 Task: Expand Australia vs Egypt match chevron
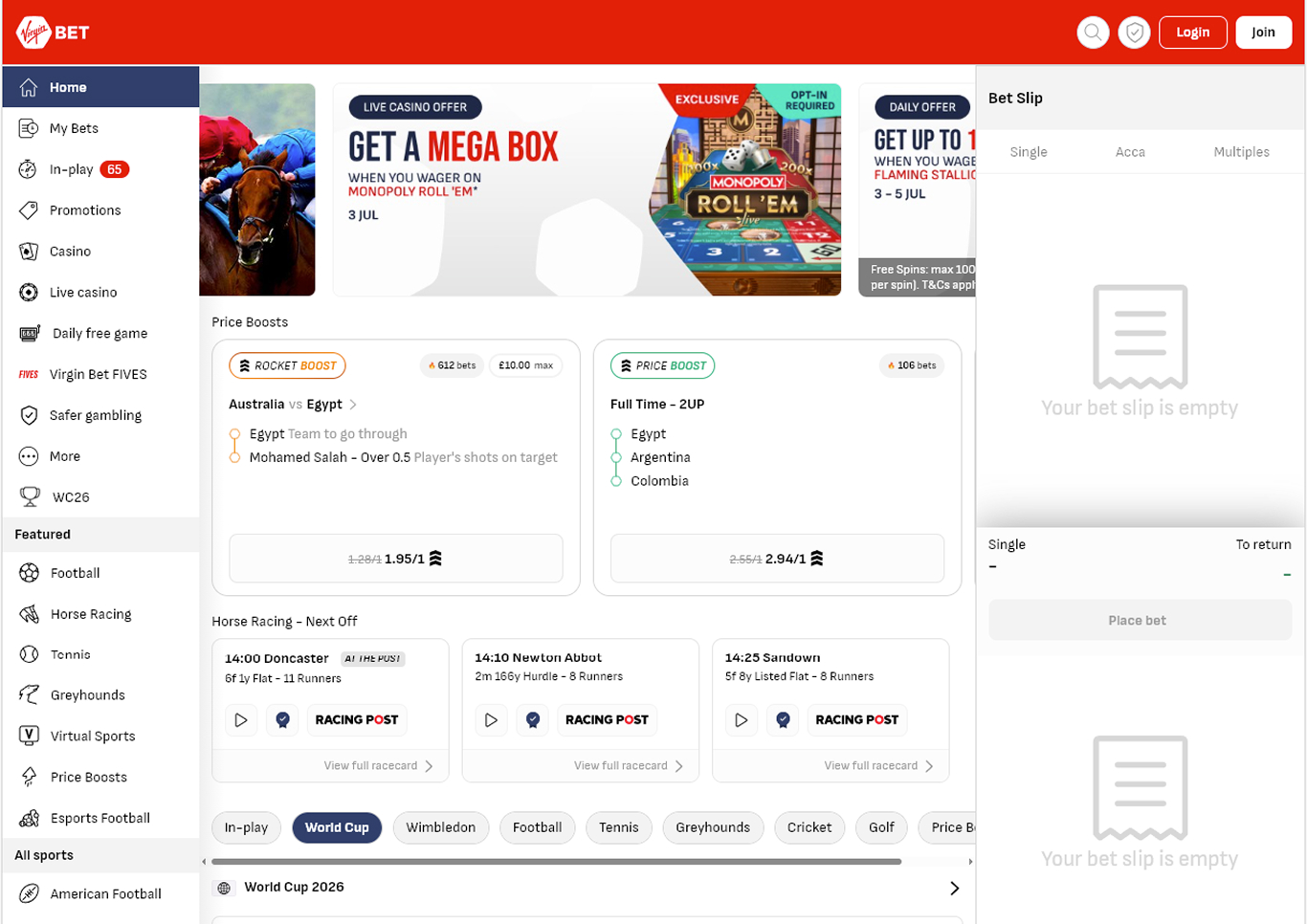(x=353, y=405)
